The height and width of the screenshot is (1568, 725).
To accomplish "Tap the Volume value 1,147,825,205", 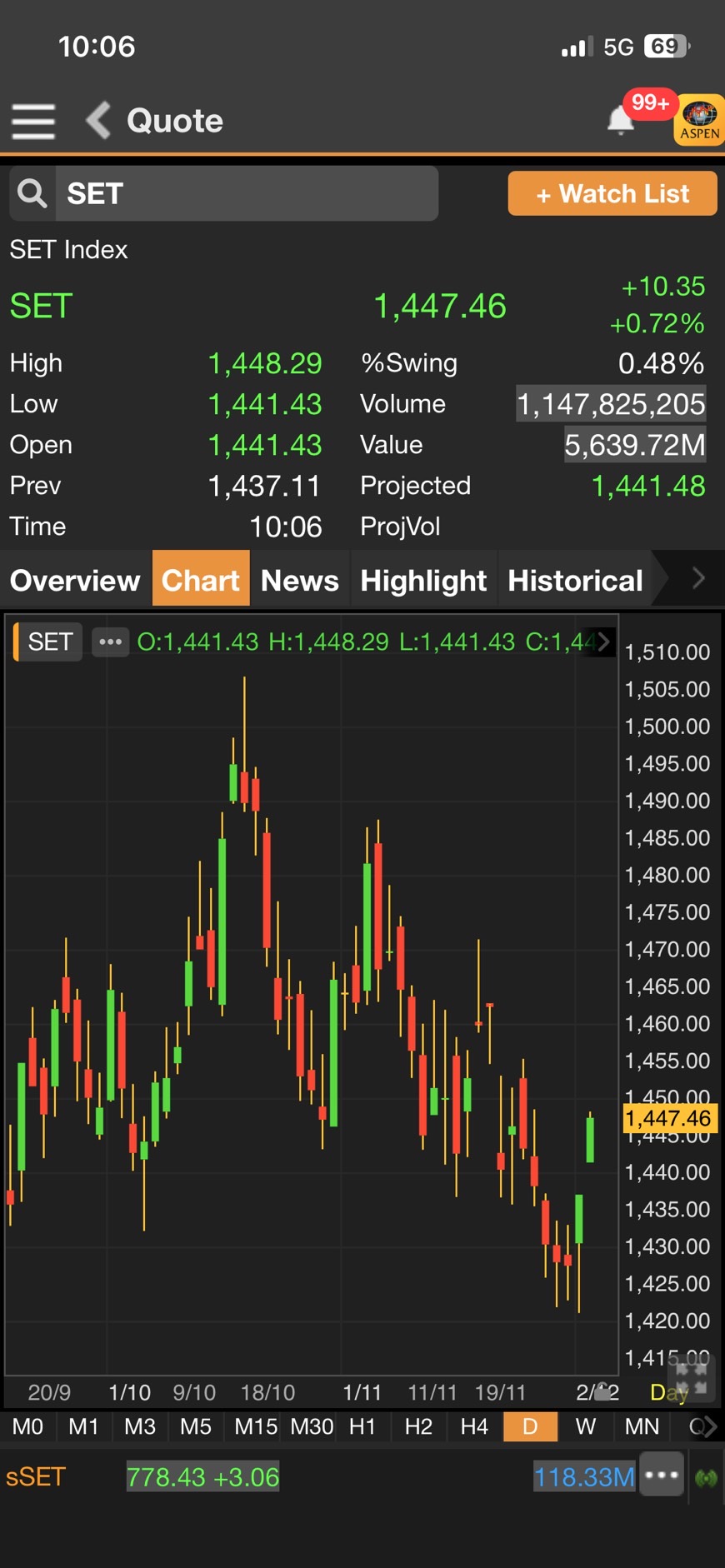I will 611,404.
